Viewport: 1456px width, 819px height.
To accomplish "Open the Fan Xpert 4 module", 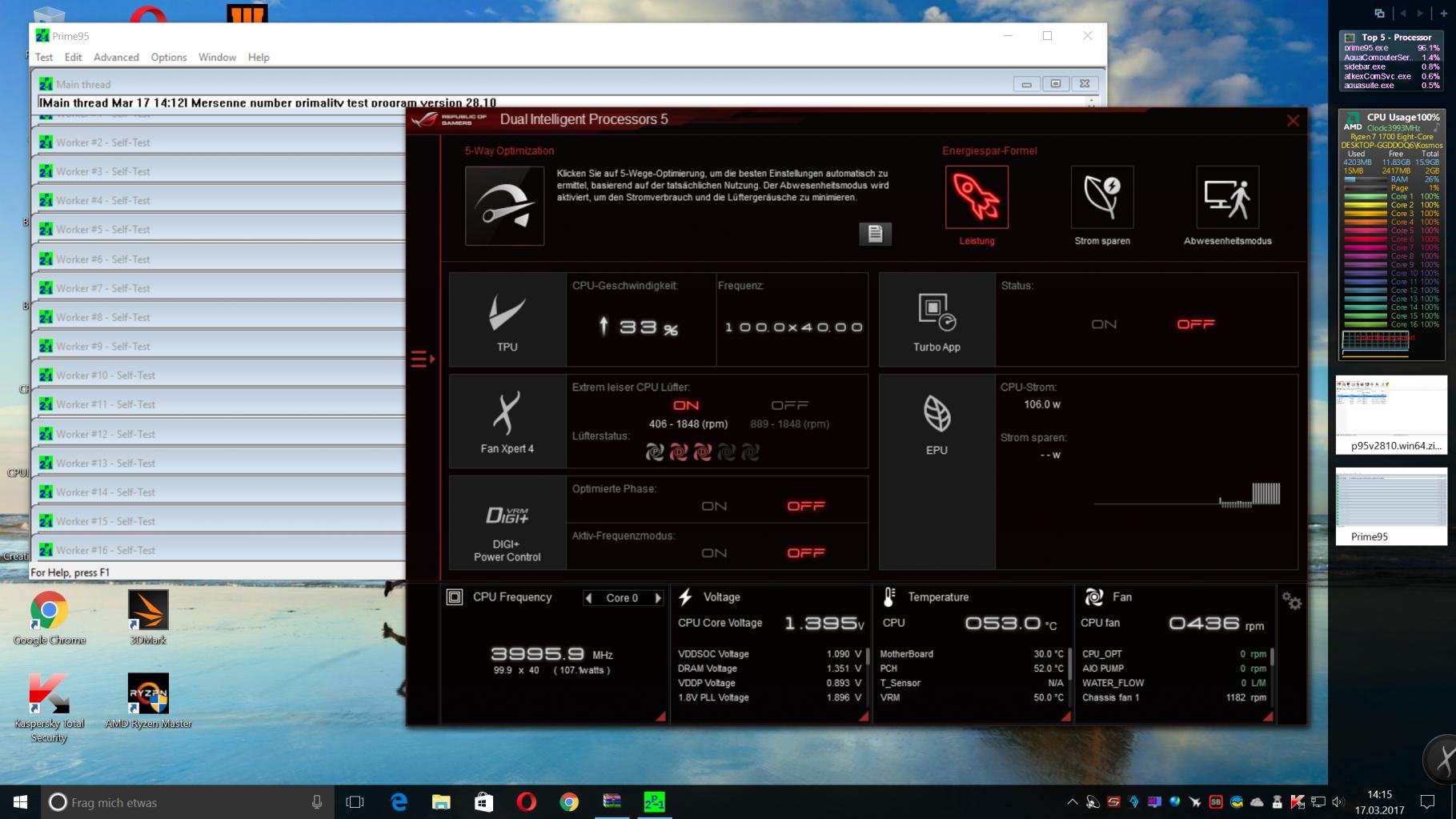I will coord(507,421).
